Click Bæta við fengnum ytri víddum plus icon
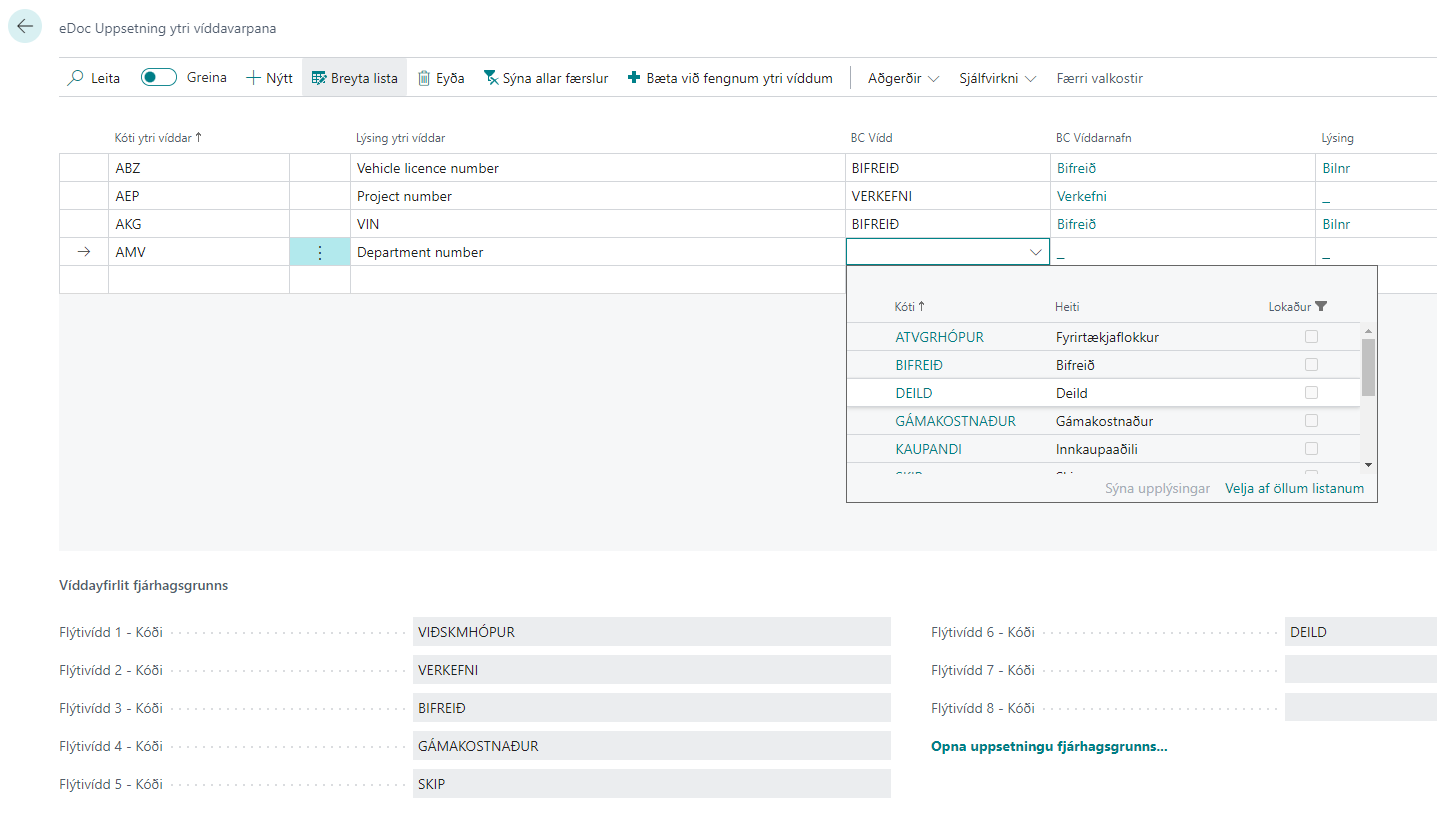Screen dimensions: 1437x820 pos(634,78)
